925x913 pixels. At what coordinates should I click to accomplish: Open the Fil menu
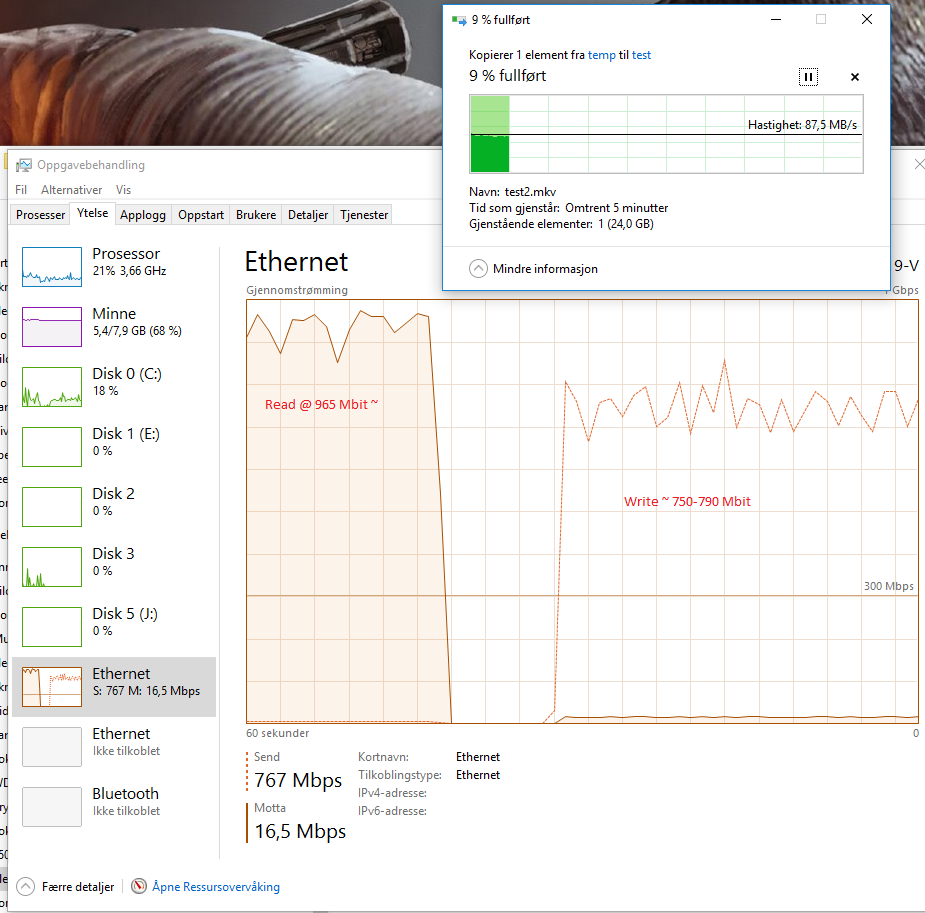tap(21, 190)
